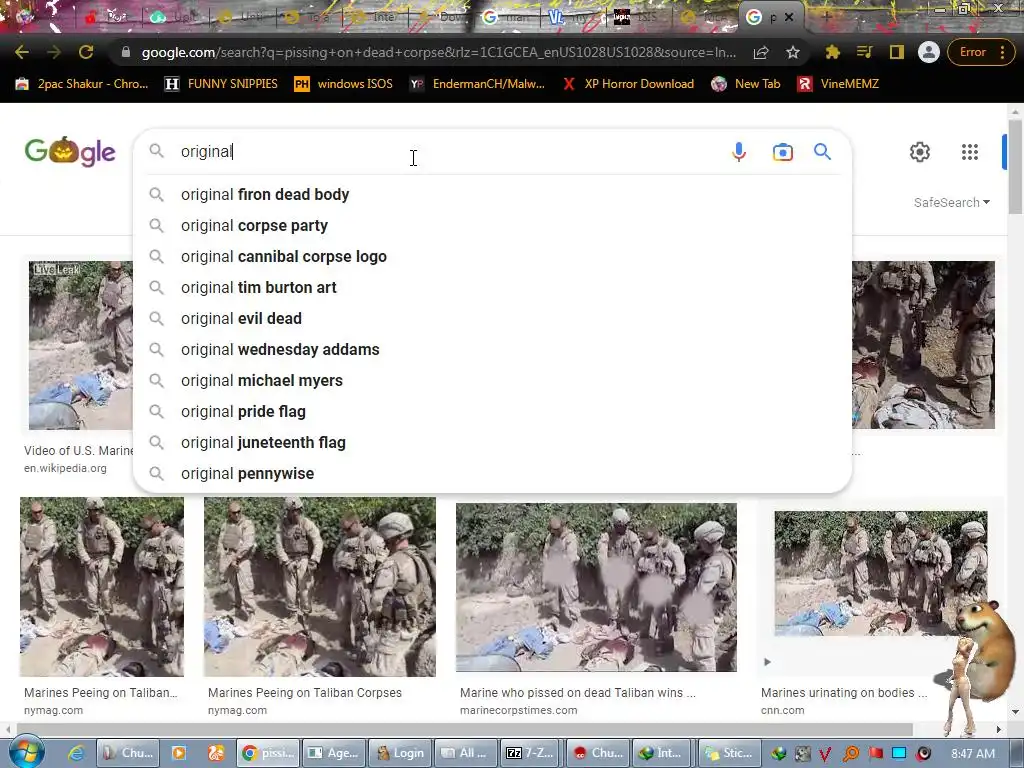Switch to the Stic... taskbar window
This screenshot has width=1024, height=768.
pos(729,753)
